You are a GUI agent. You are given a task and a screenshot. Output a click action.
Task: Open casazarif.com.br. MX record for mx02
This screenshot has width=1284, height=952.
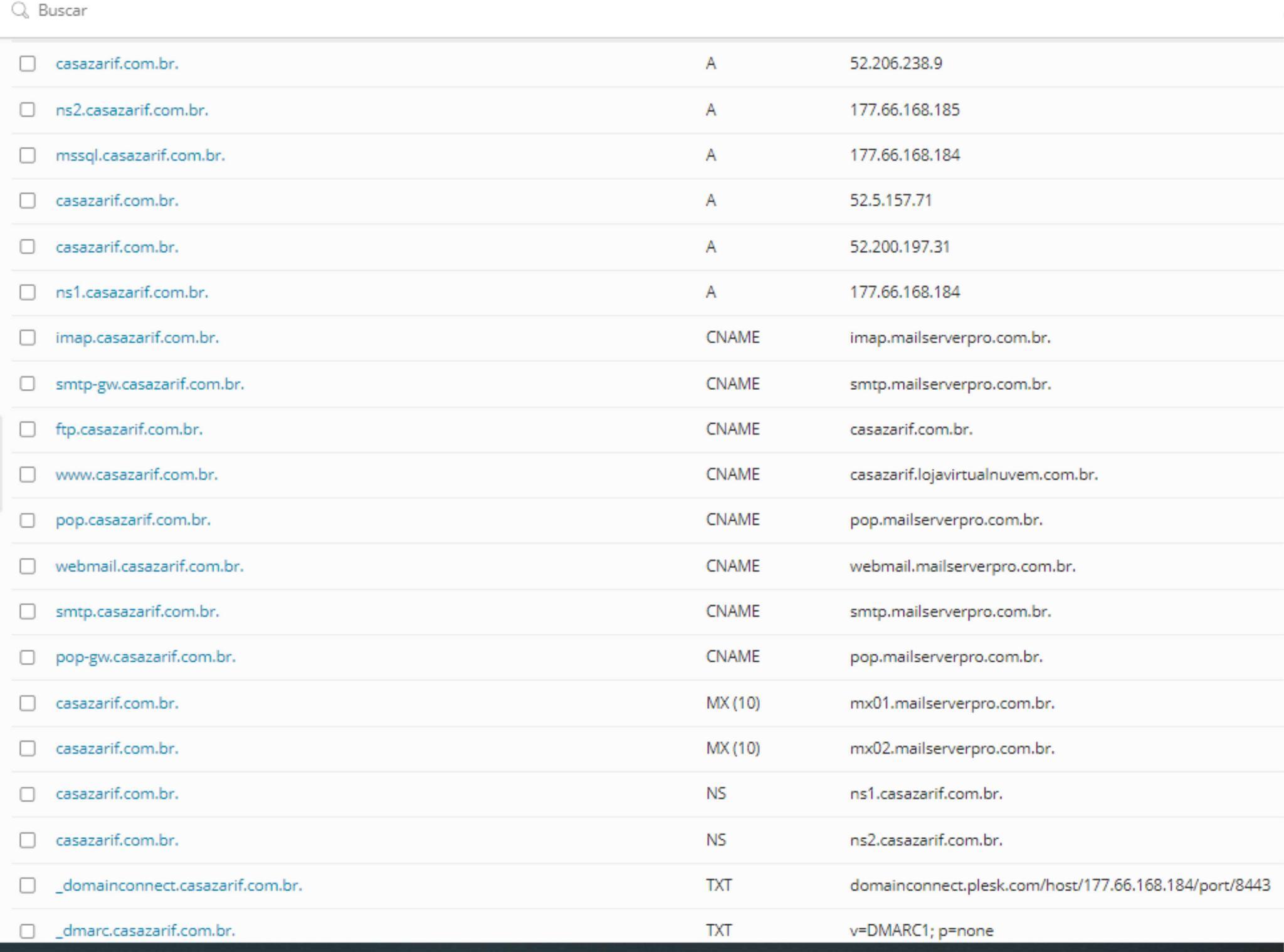117,748
